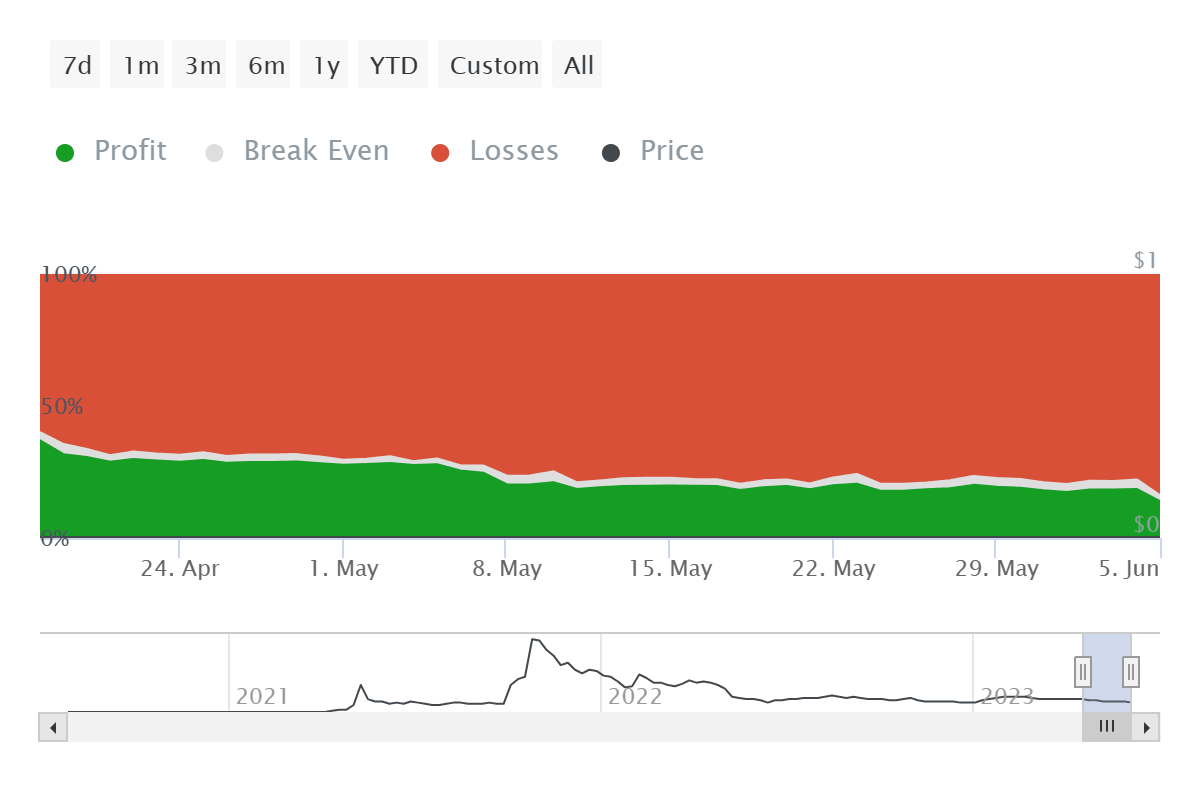Switch to the All range tab
The width and height of the screenshot is (1200, 800).
[577, 64]
